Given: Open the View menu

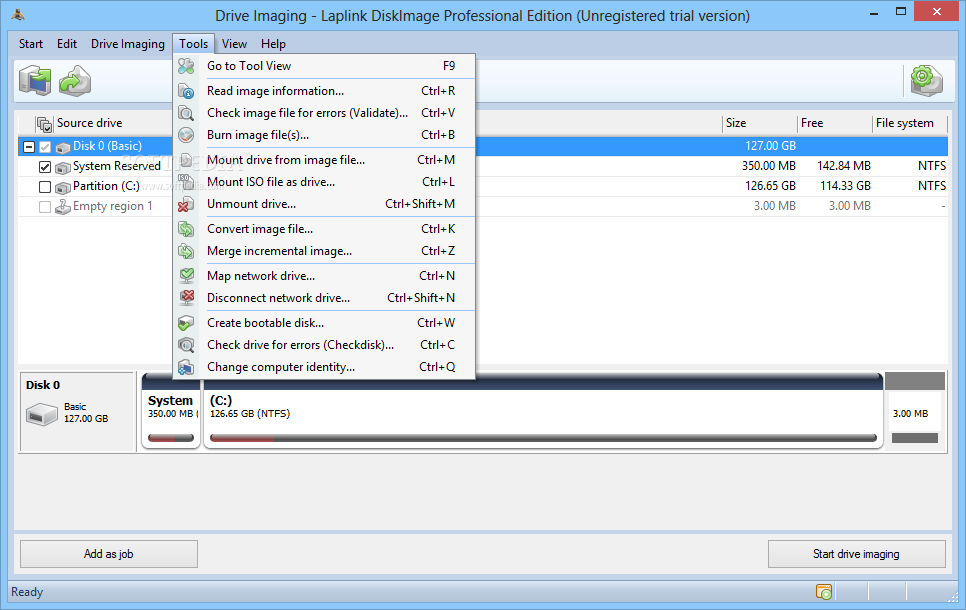Looking at the screenshot, I should pyautogui.click(x=234, y=44).
